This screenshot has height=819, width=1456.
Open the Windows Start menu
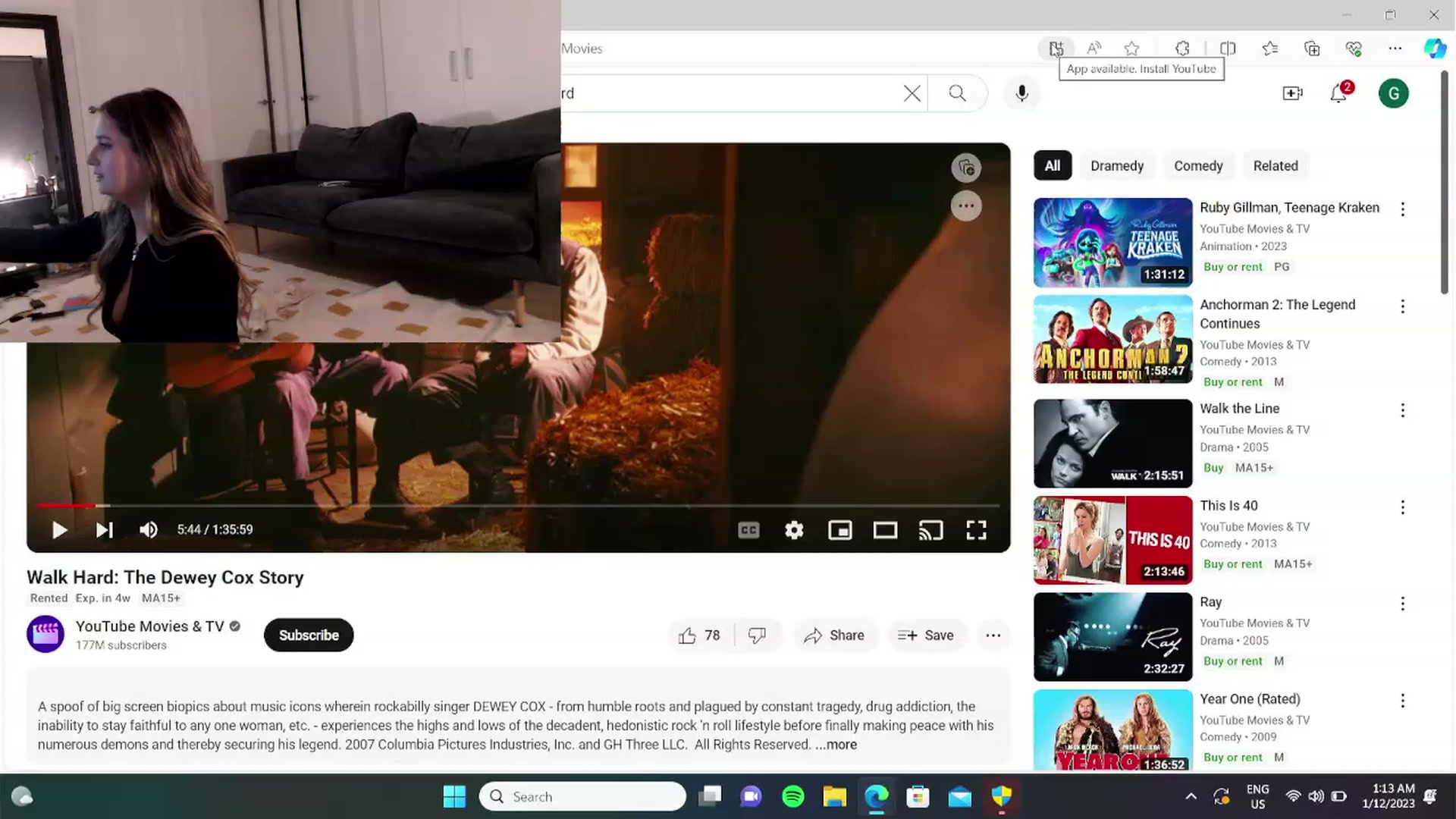(x=454, y=796)
